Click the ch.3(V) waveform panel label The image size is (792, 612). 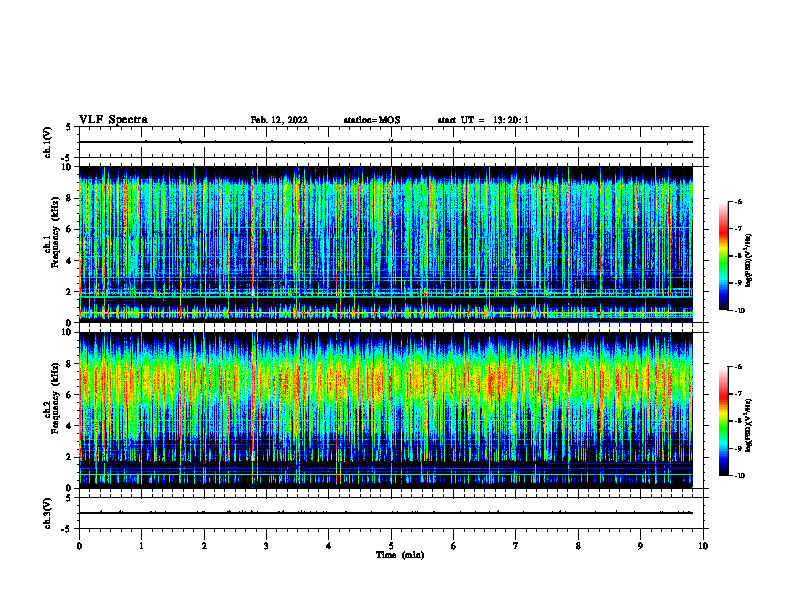point(47,513)
